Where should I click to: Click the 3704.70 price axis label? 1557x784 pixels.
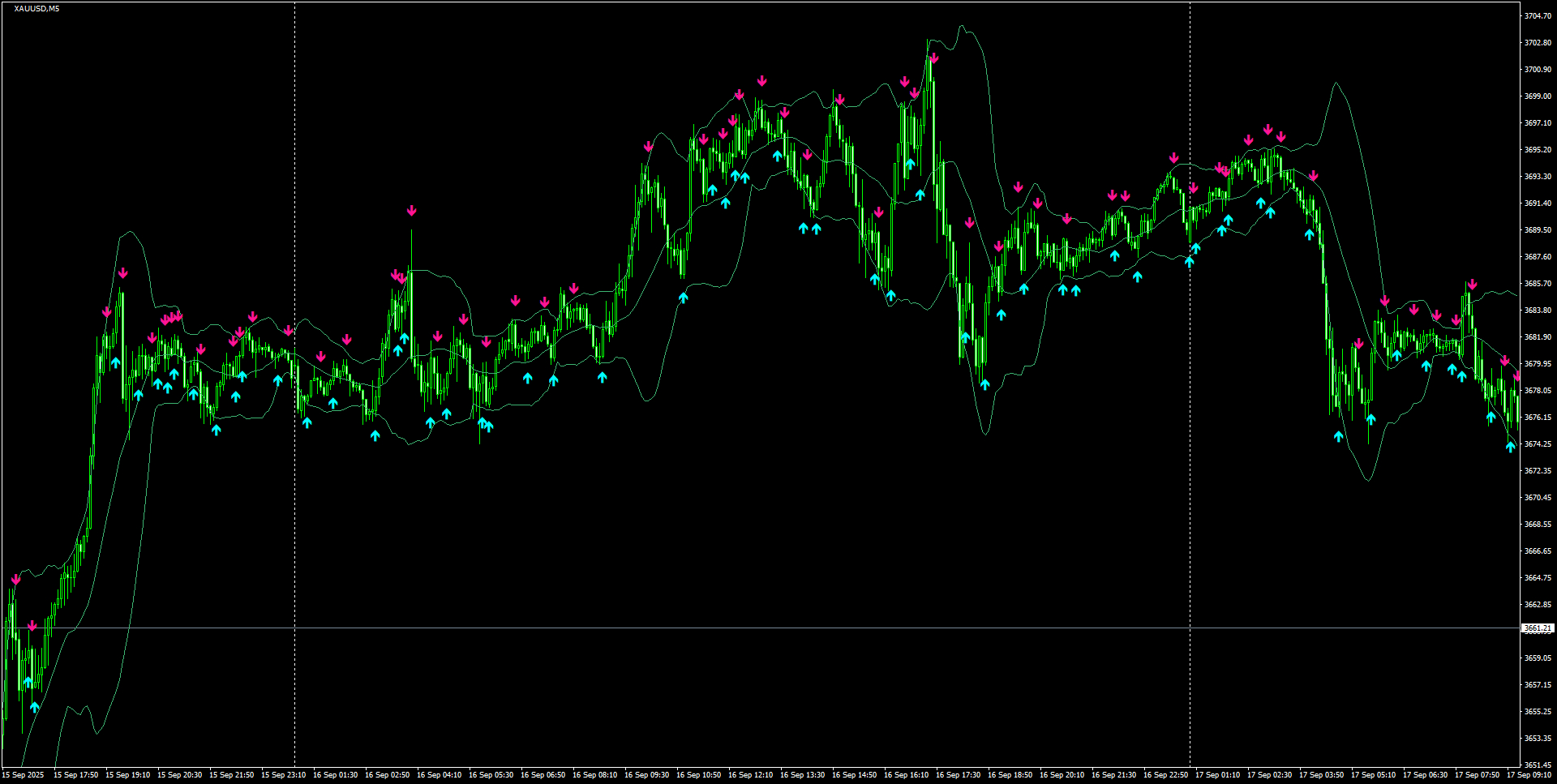1538,16
